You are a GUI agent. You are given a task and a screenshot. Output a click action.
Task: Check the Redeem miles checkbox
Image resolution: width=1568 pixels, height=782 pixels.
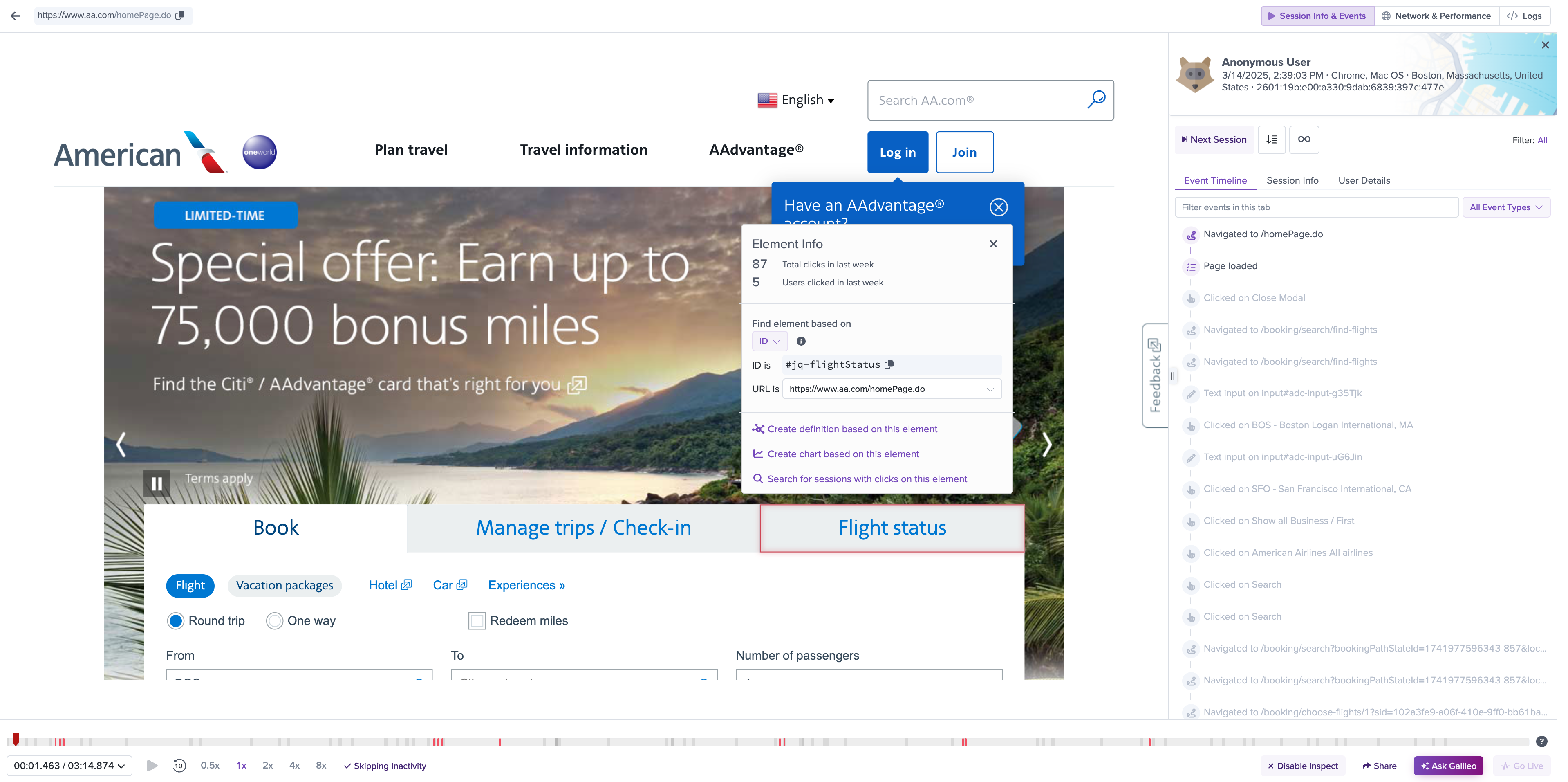[477, 620]
